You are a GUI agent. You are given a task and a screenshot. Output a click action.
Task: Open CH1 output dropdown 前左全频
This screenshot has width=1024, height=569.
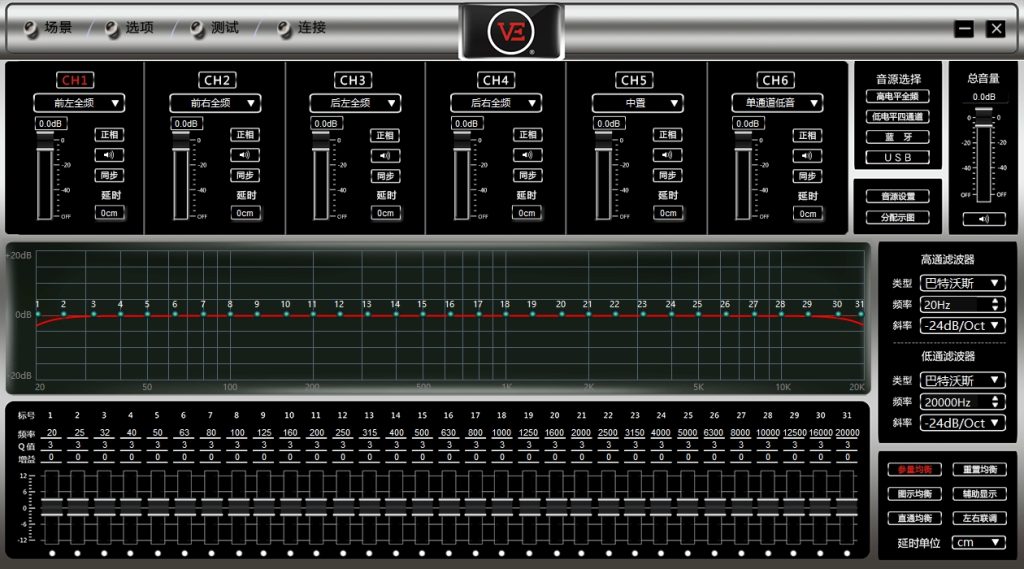[79, 103]
